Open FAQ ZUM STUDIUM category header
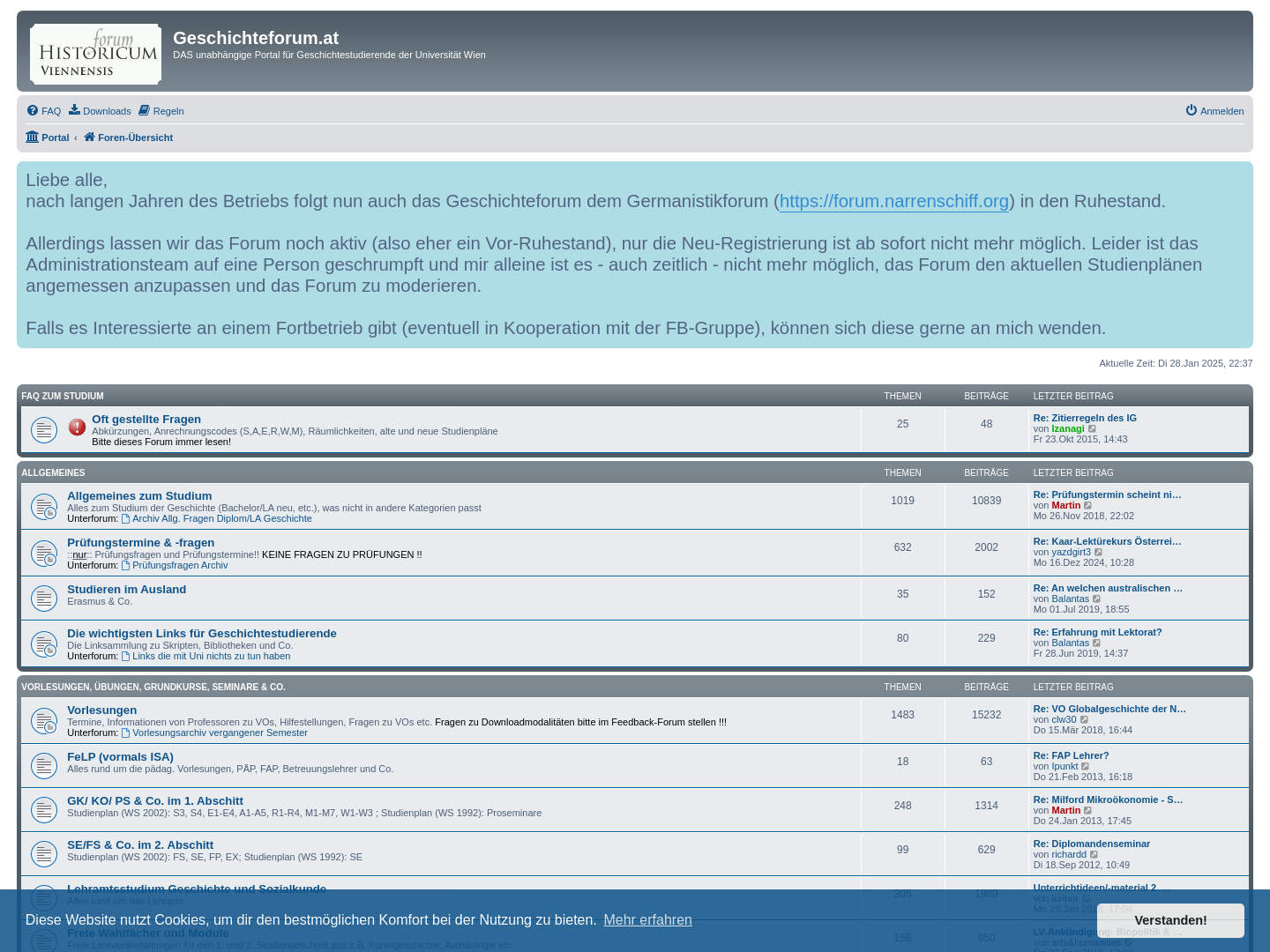This screenshot has height=952, width=1270. [x=63, y=397]
